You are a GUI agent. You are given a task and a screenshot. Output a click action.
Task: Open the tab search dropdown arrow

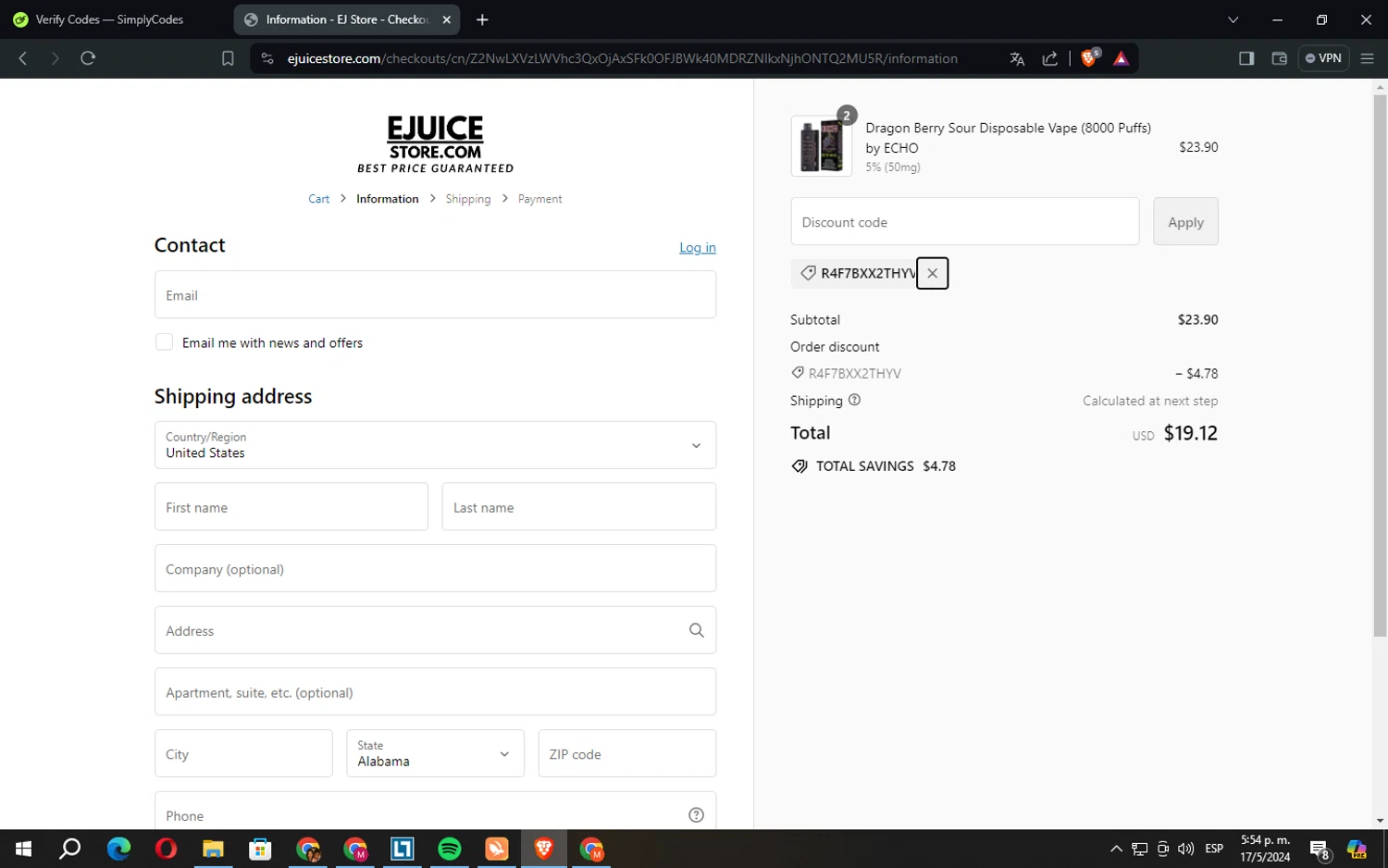point(1233,19)
